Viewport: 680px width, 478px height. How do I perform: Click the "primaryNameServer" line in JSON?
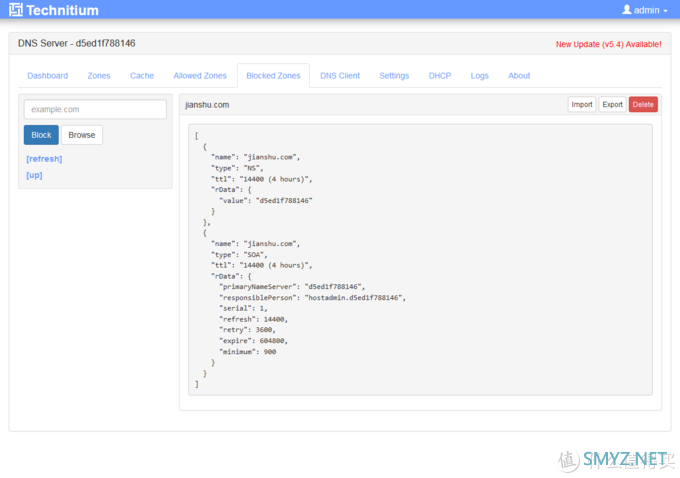click(x=292, y=287)
